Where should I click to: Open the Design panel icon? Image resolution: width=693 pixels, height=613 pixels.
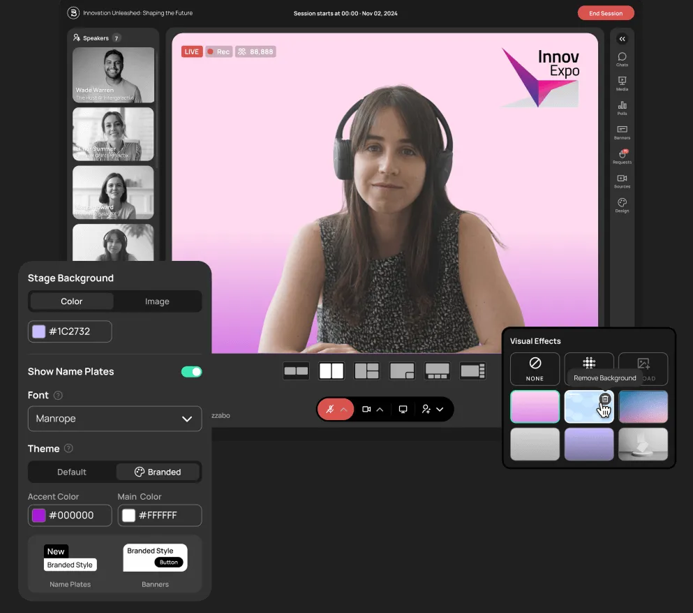pyautogui.click(x=622, y=205)
